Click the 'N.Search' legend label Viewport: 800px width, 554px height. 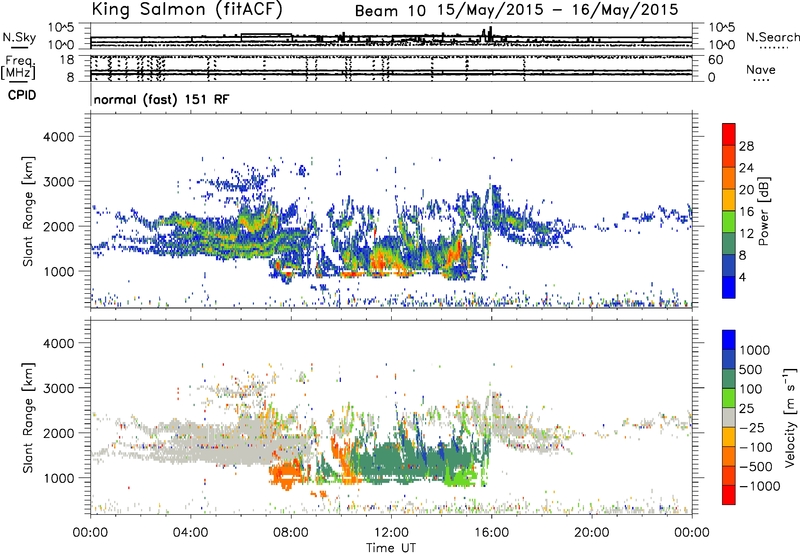[772, 37]
